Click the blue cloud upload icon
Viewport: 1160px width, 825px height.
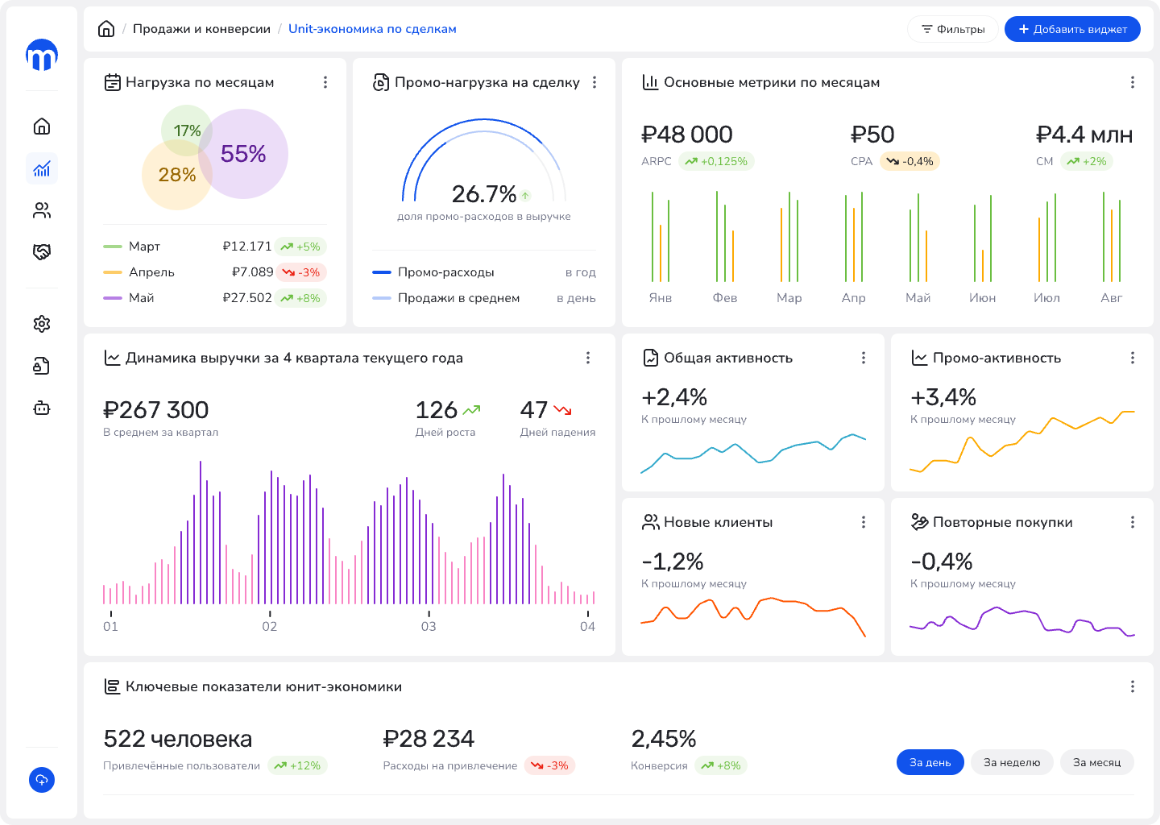[42, 780]
